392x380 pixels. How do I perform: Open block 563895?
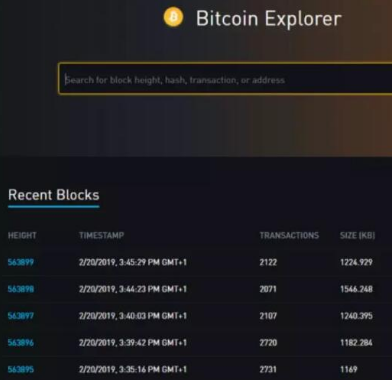pos(21,369)
